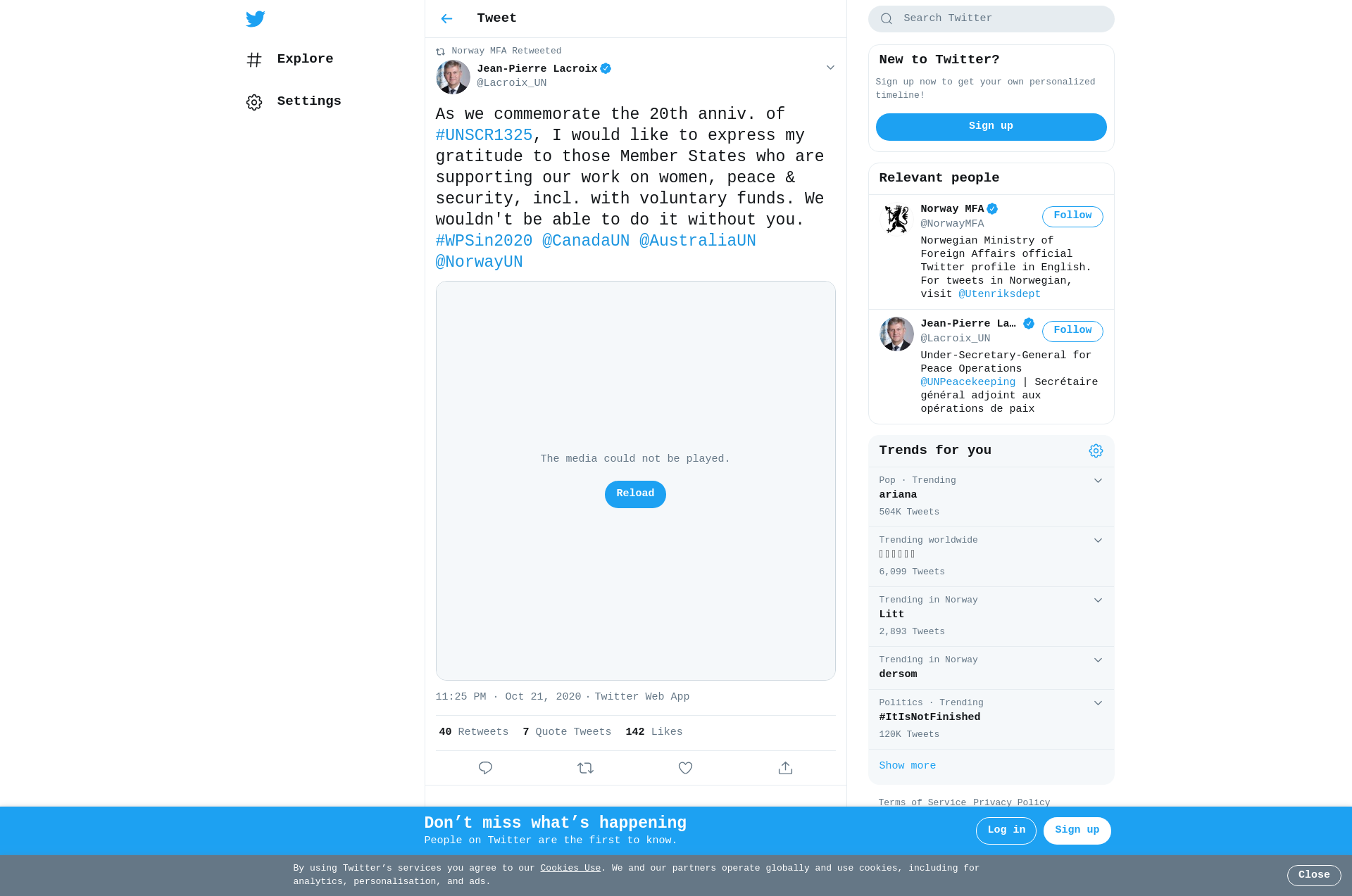This screenshot has height=896, width=1352.
Task: Open the tweet options chevron
Action: tap(830, 68)
